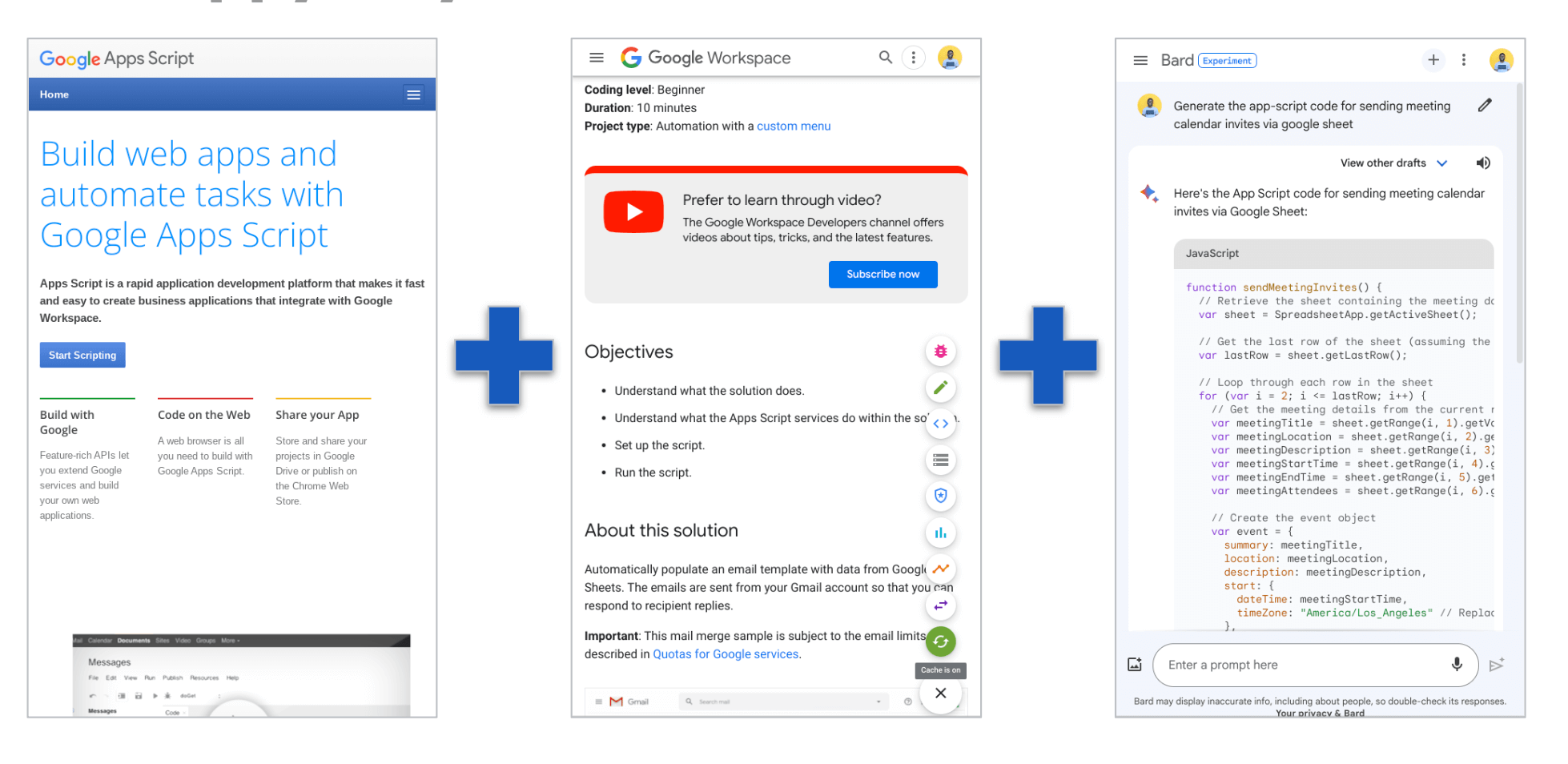1568x764 pixels.
Task: Select the Home tab in Apps Script
Action: coord(54,94)
